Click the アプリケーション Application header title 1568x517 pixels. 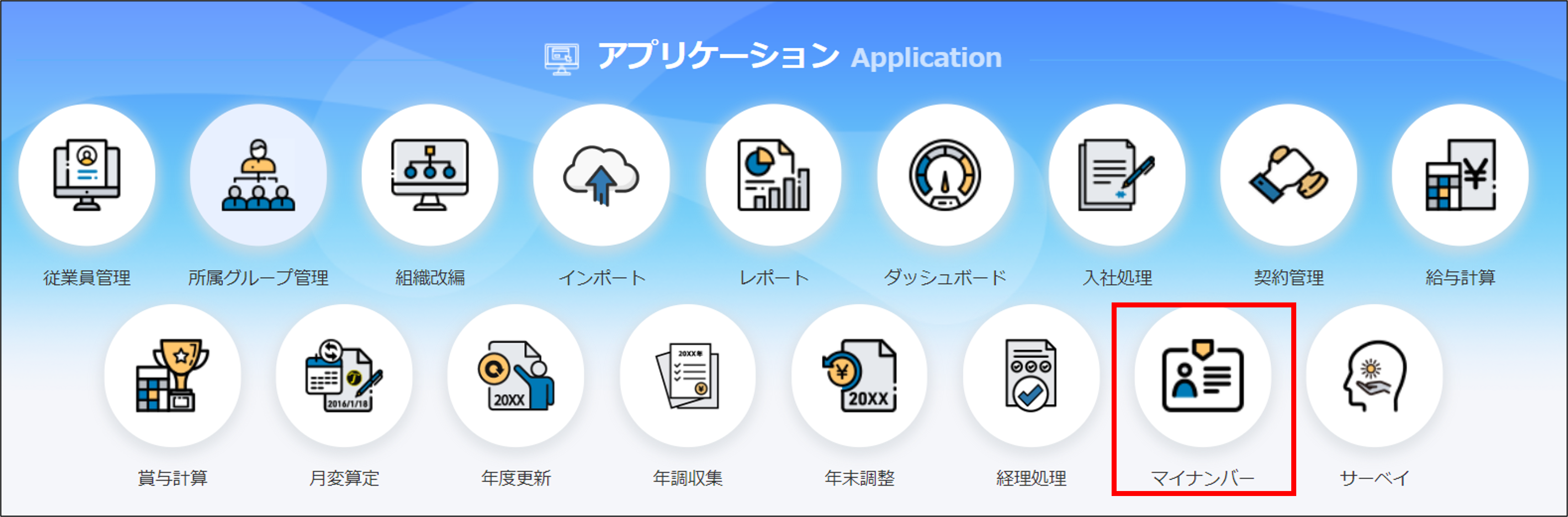click(799, 57)
